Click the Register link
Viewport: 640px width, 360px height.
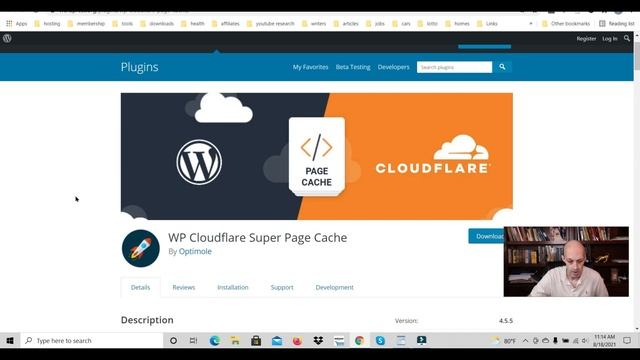point(586,38)
